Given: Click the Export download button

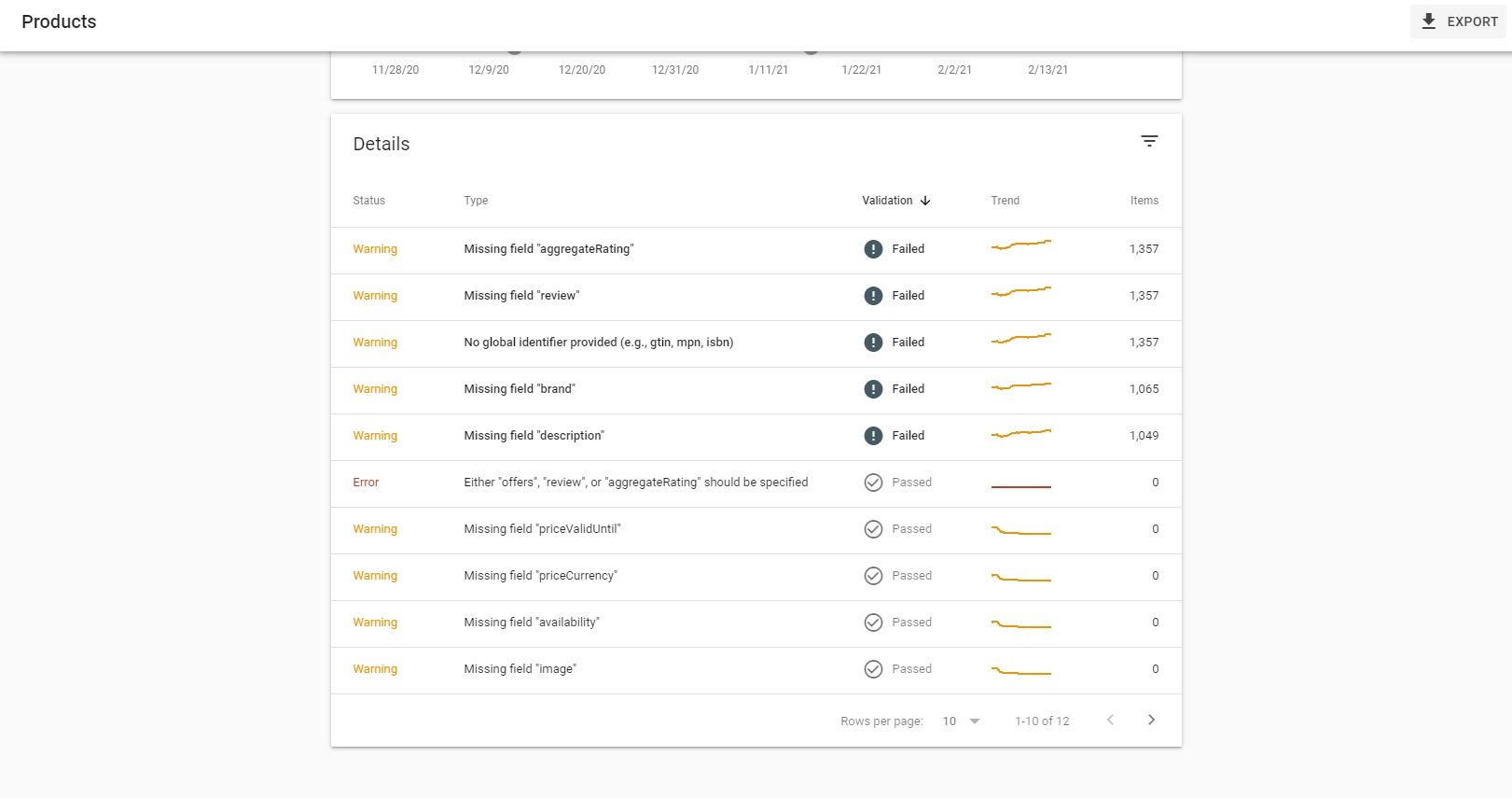Looking at the screenshot, I should click(1459, 21).
